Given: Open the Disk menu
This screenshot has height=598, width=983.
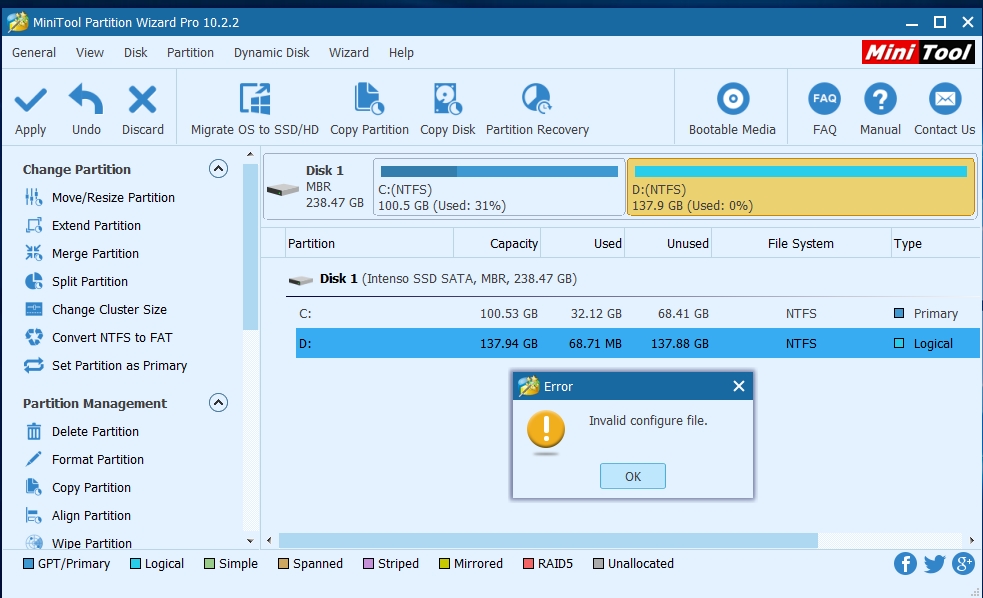Looking at the screenshot, I should click(x=135, y=53).
